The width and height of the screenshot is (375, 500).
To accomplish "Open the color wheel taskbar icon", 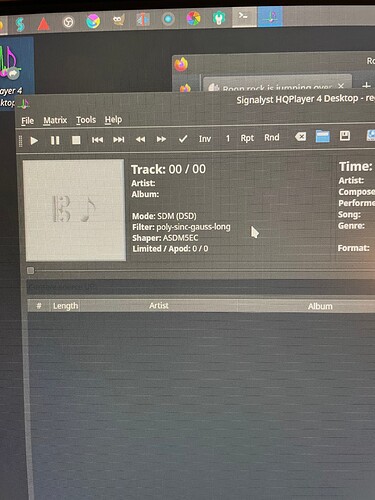I will (x=194, y=18).
